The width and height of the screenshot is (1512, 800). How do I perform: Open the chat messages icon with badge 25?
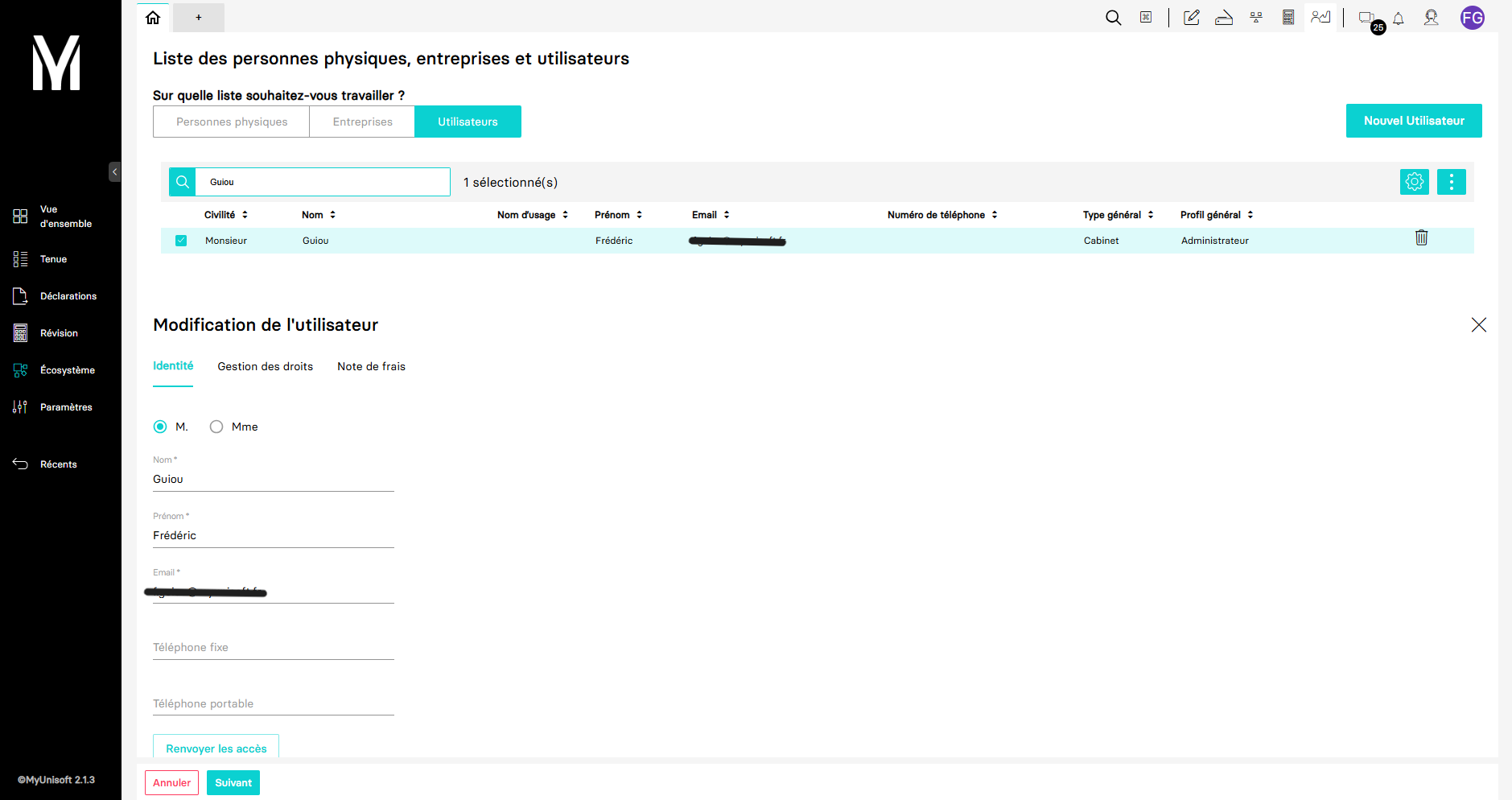(x=1368, y=19)
